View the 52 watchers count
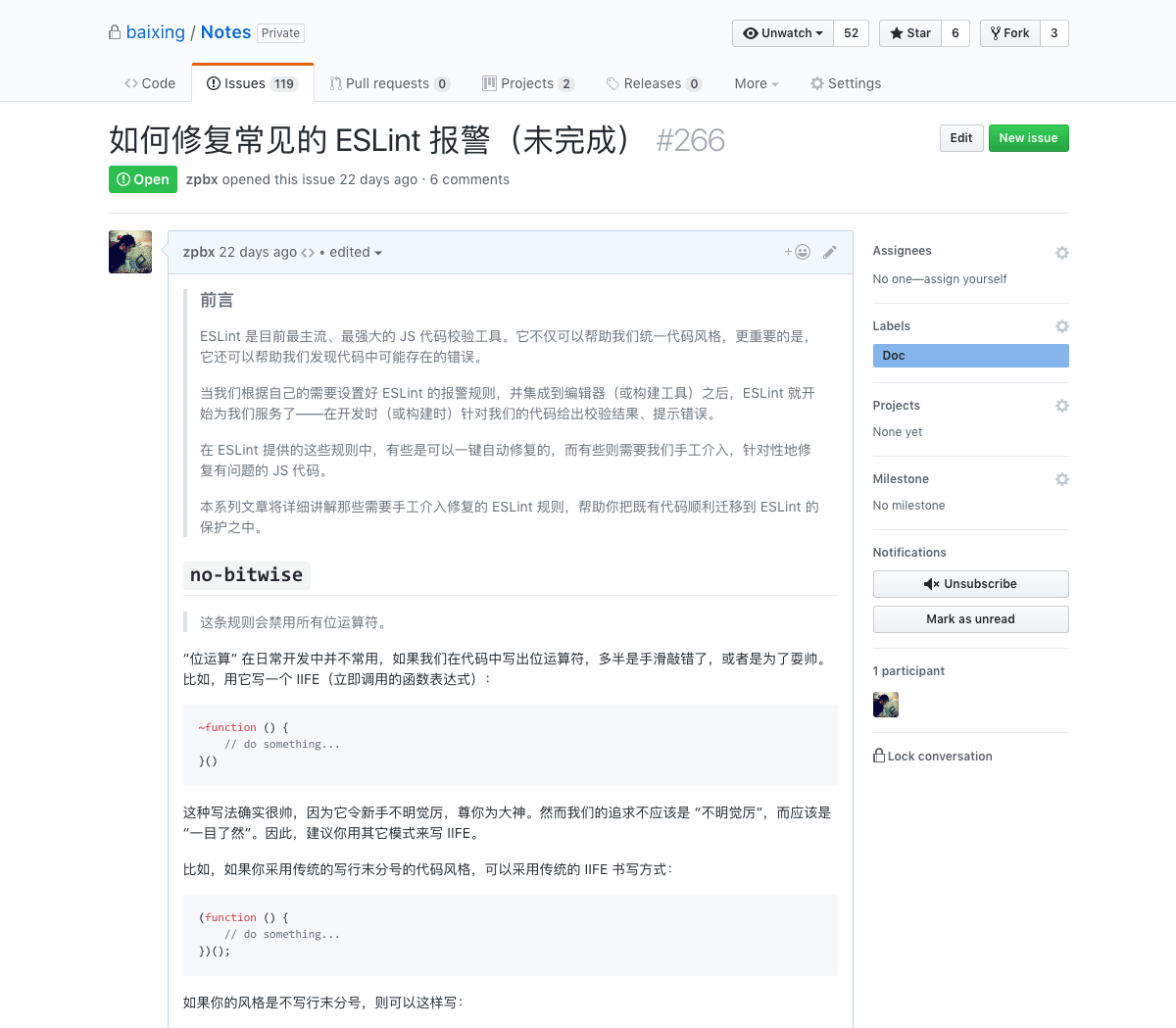 [x=852, y=33]
